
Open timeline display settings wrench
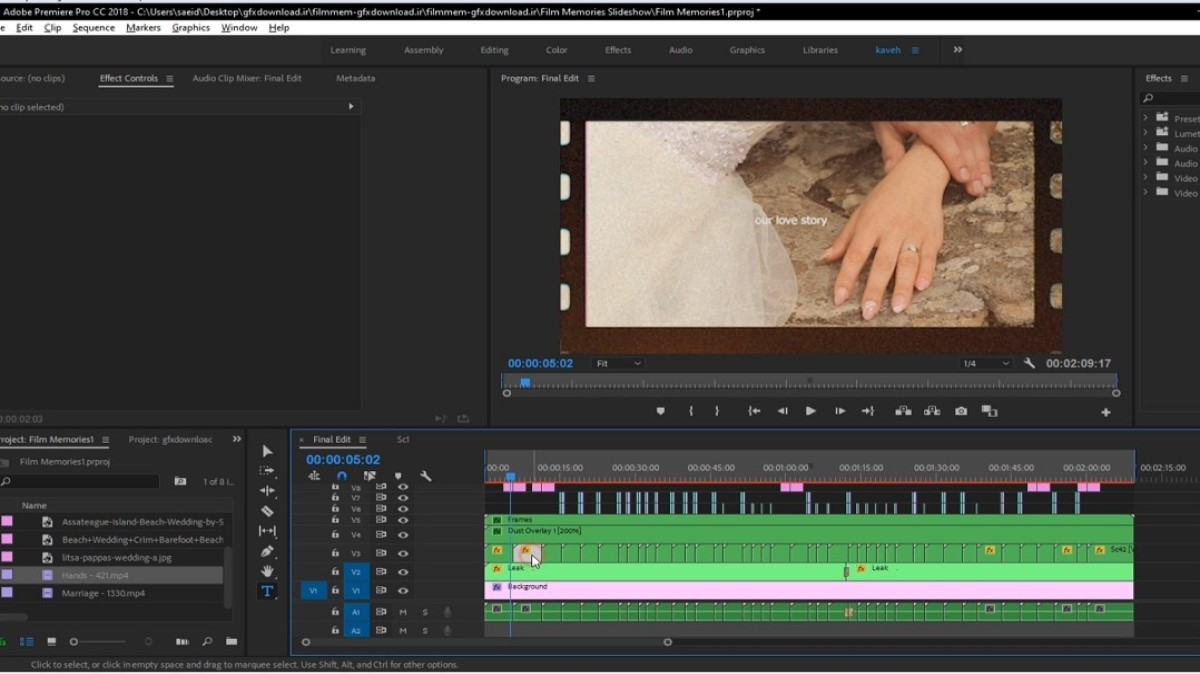point(426,476)
